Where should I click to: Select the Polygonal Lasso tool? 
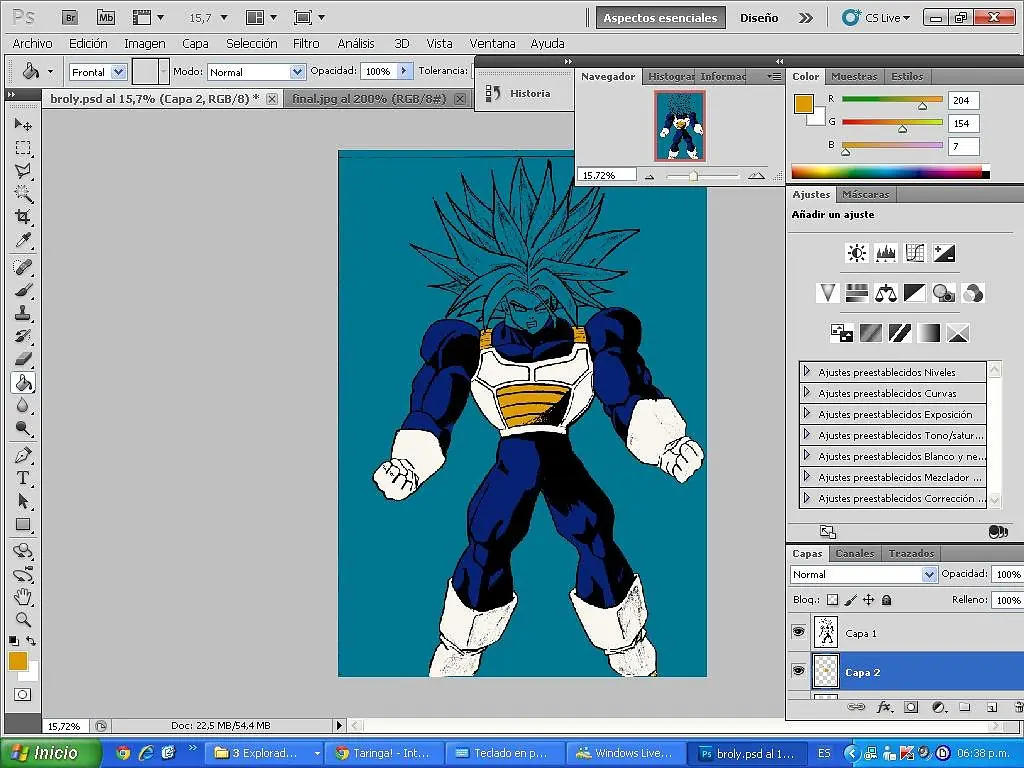click(23, 170)
